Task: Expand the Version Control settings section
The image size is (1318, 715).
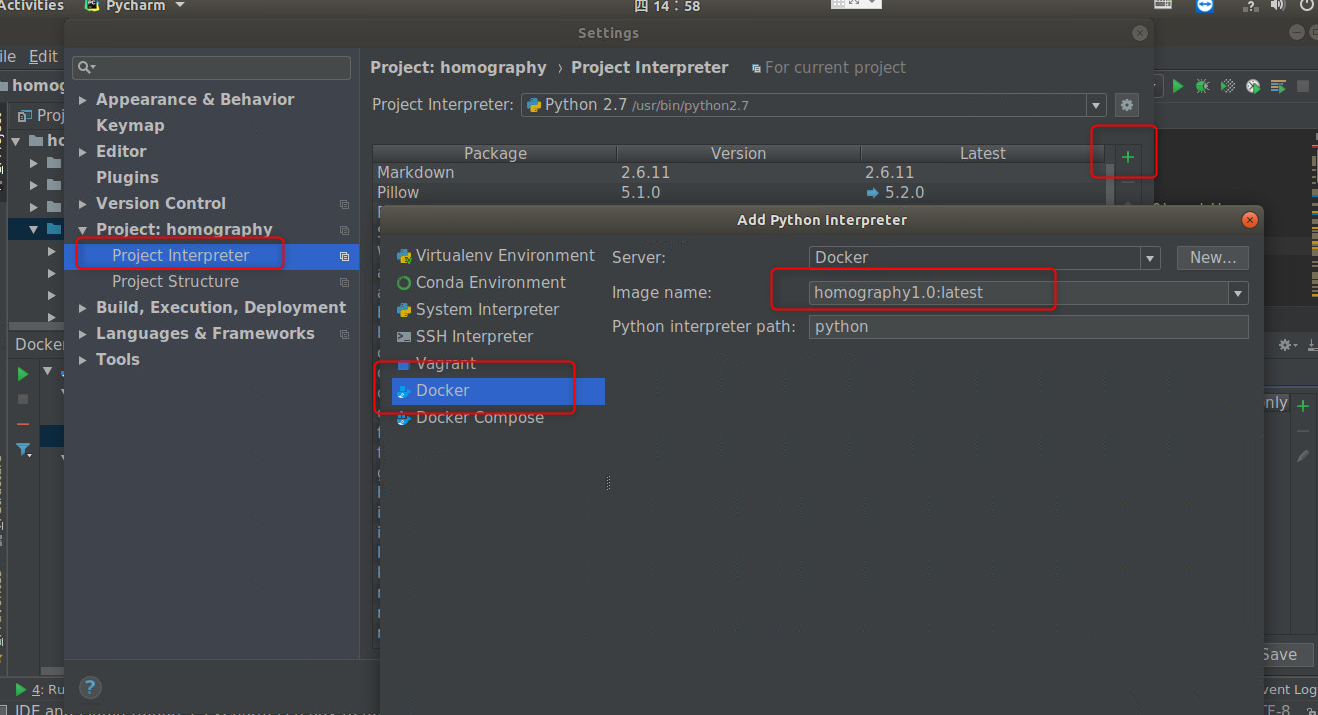Action: (x=83, y=204)
